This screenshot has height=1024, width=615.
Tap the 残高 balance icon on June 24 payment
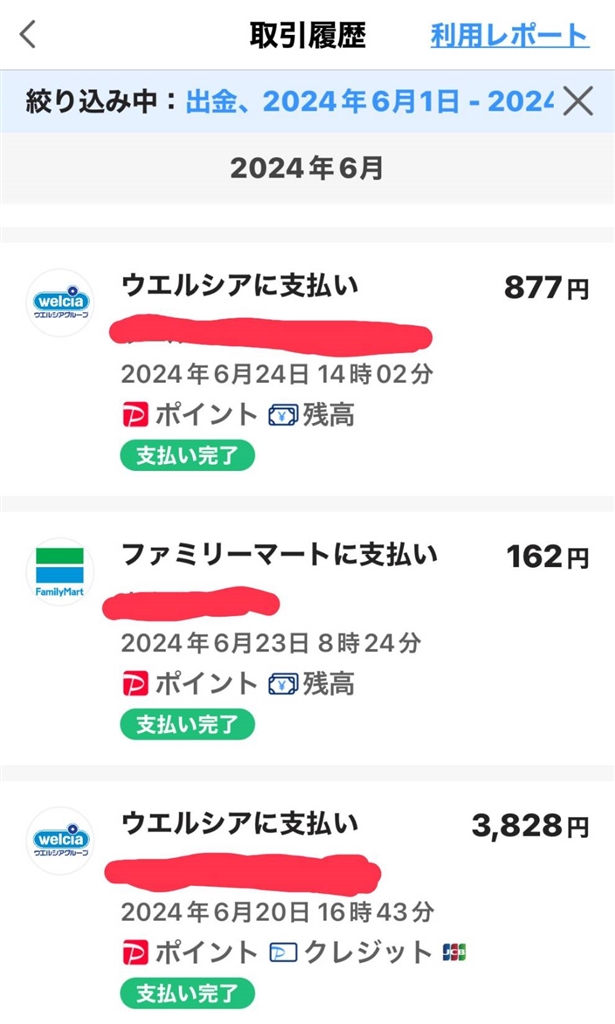(284, 415)
